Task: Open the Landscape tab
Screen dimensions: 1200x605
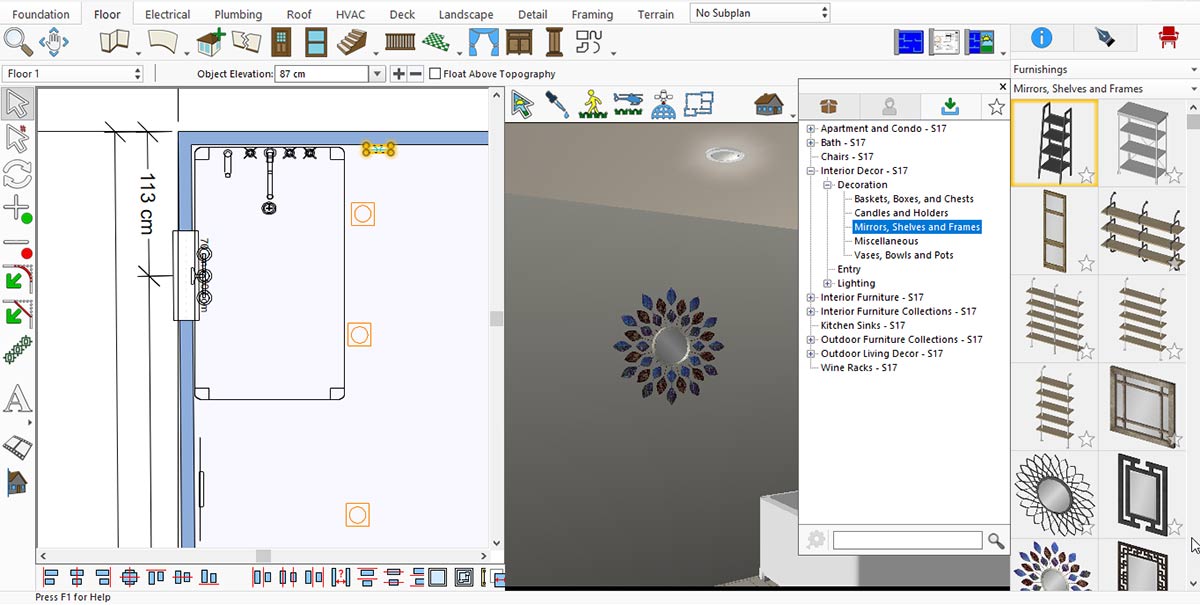Action: [466, 14]
